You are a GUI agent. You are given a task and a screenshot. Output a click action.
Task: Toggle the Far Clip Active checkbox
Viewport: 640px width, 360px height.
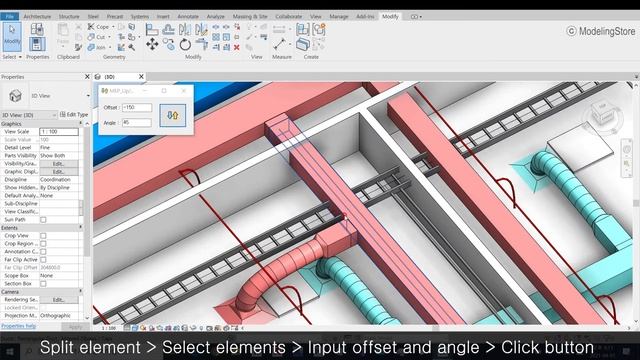coord(43,260)
